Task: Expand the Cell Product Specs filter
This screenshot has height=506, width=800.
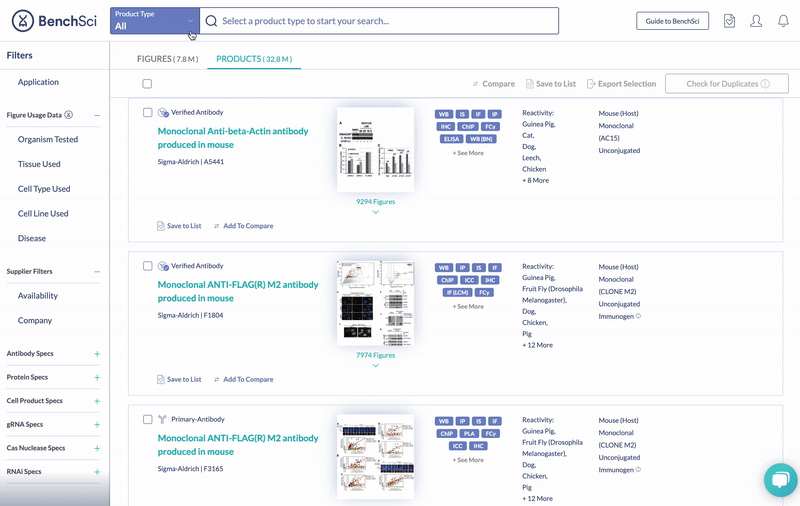Action: [97, 401]
